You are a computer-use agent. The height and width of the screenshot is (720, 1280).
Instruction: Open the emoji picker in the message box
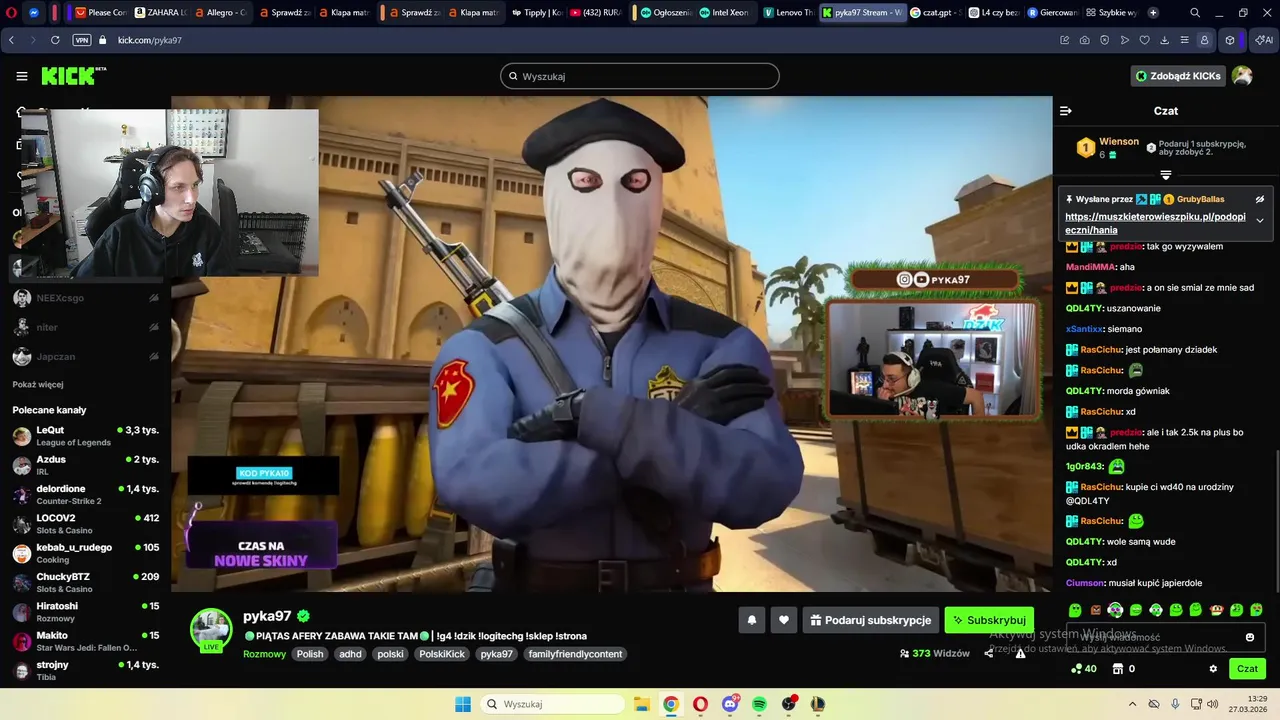[x=1250, y=637]
